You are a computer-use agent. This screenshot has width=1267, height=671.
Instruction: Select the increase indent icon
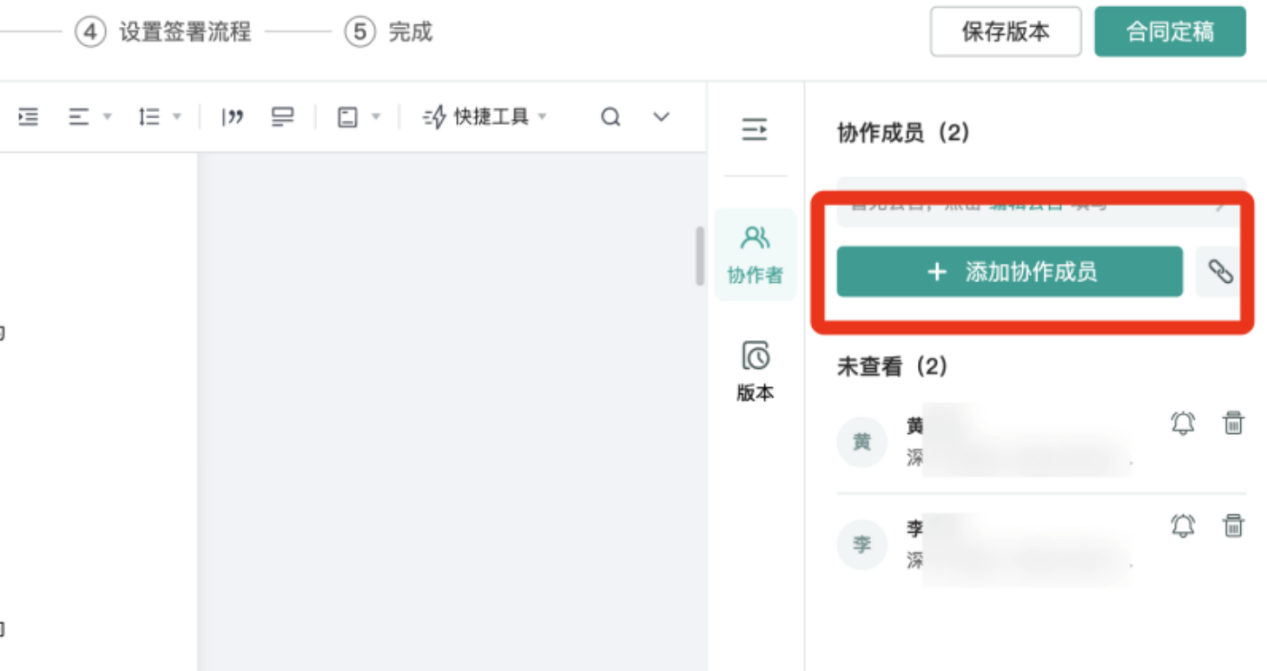[x=28, y=116]
